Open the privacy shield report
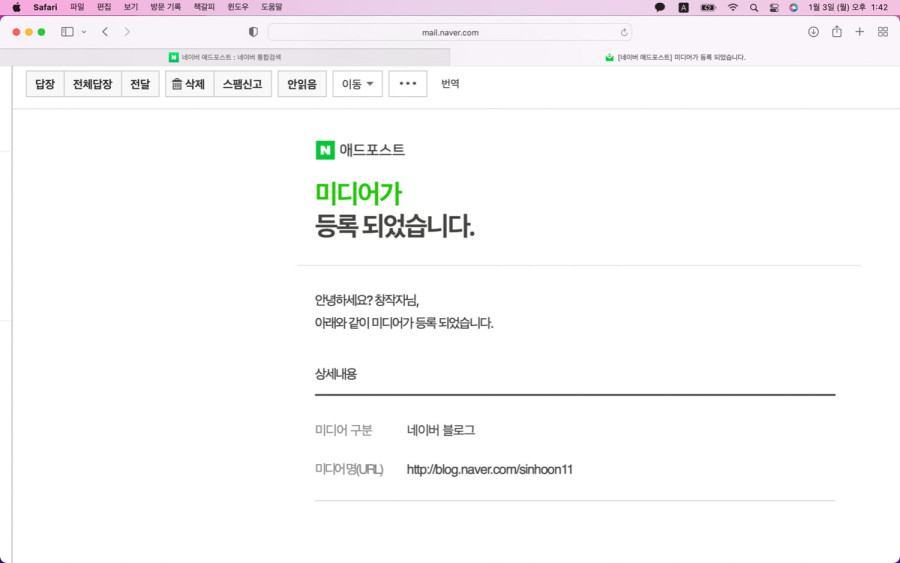Image resolution: width=900 pixels, height=563 pixels. 253,32
